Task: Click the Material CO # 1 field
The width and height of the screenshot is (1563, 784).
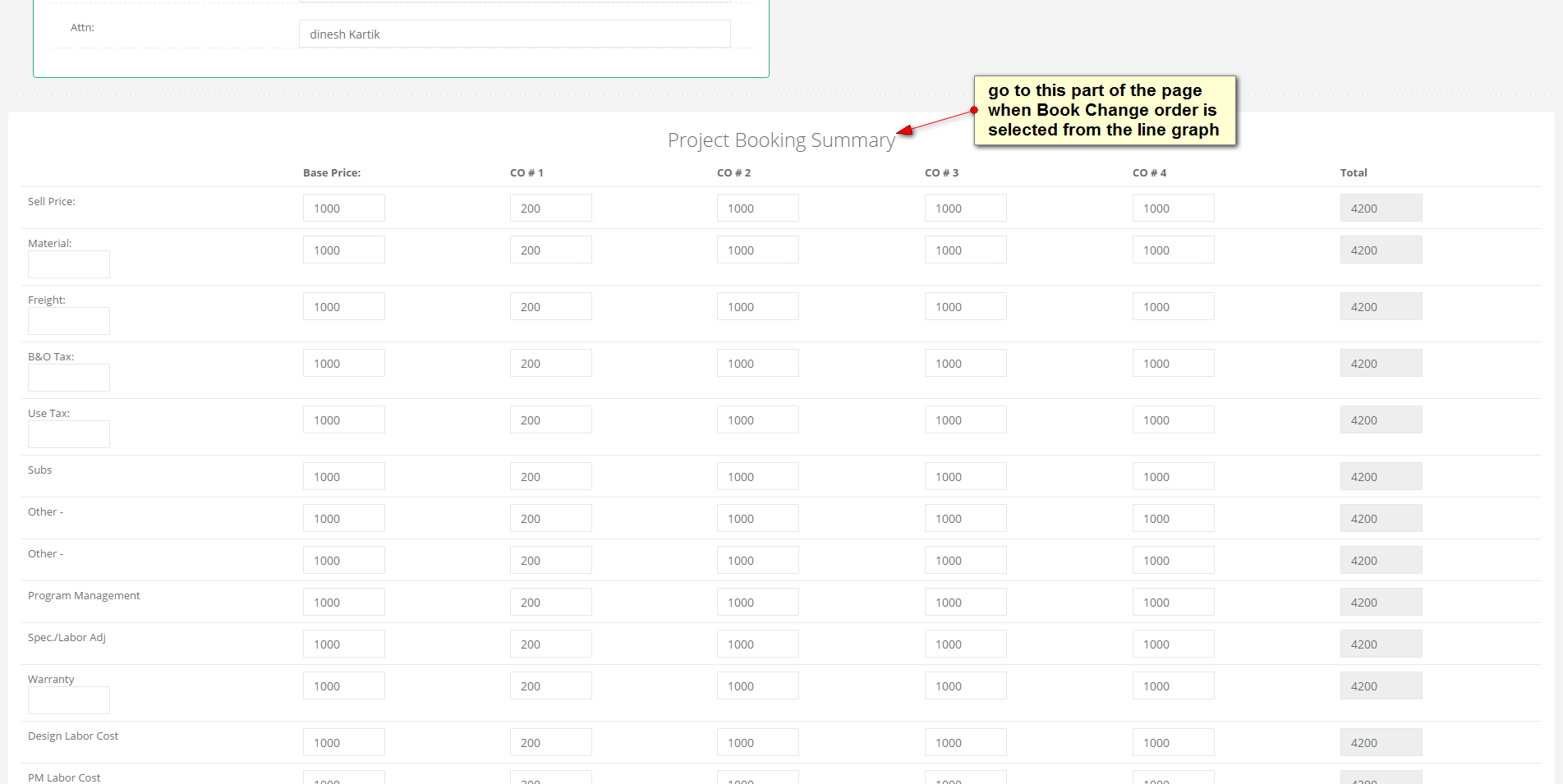Action: (550, 250)
